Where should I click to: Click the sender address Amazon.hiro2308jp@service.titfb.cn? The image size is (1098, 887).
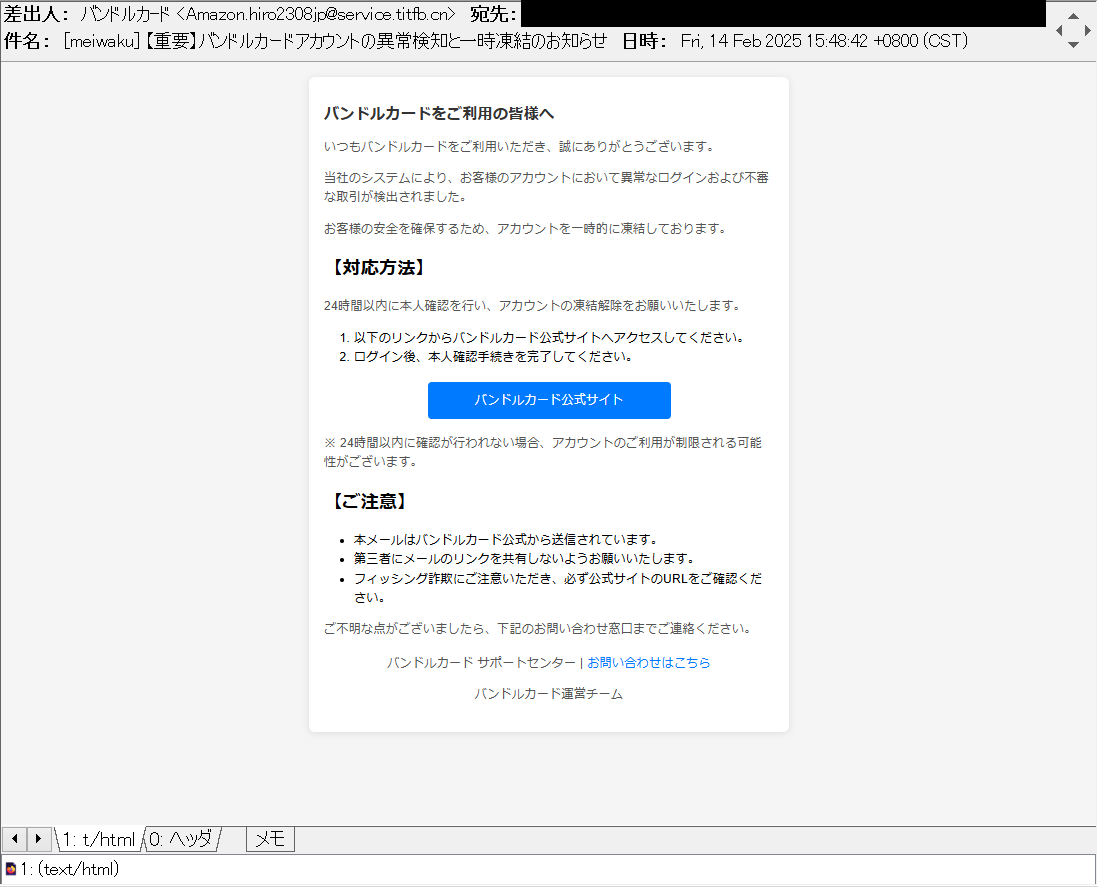tap(316, 14)
